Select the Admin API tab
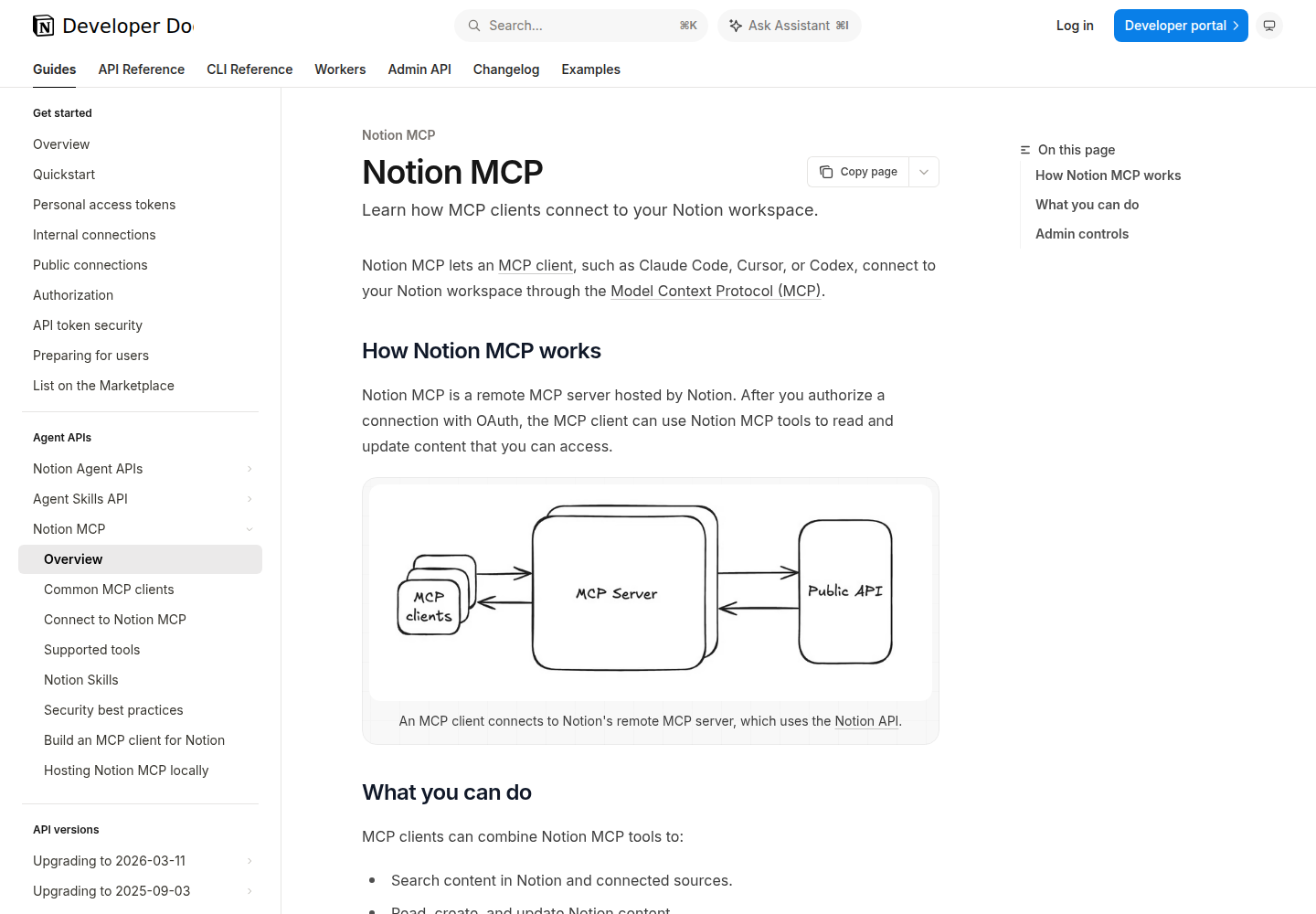The image size is (1316, 914). point(419,69)
